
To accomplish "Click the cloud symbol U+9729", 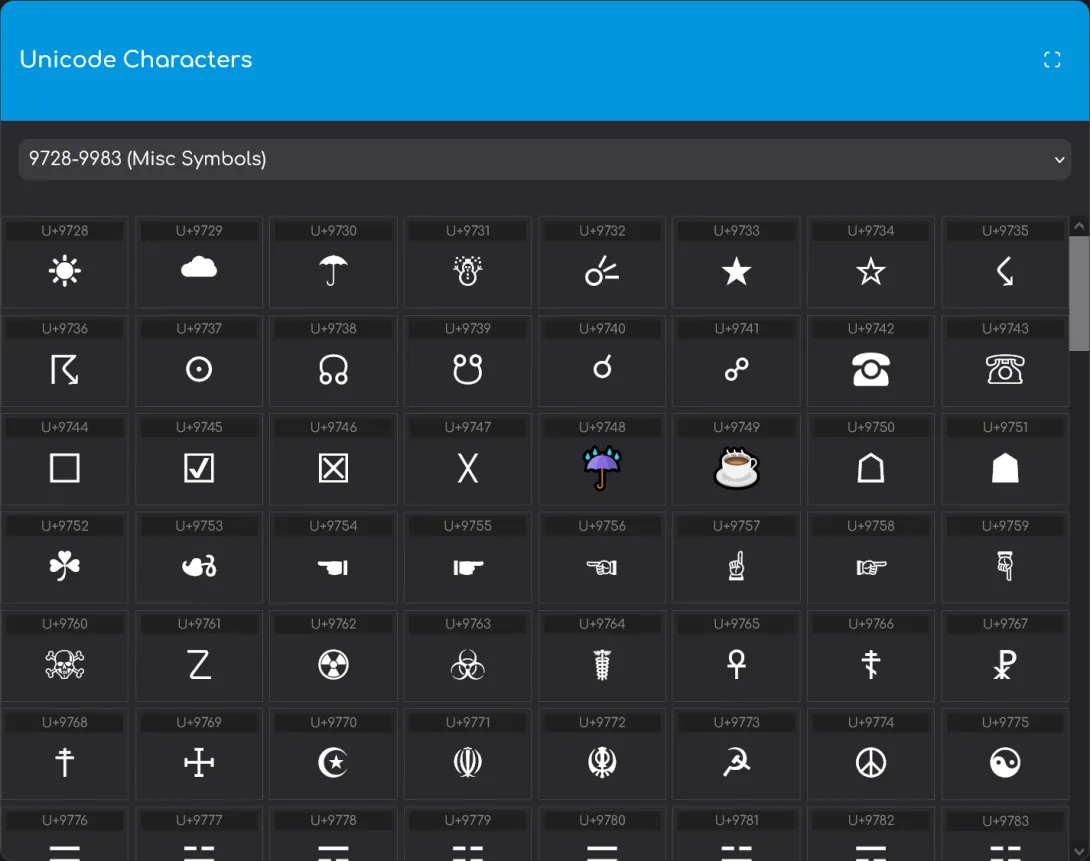I will tap(198, 270).
